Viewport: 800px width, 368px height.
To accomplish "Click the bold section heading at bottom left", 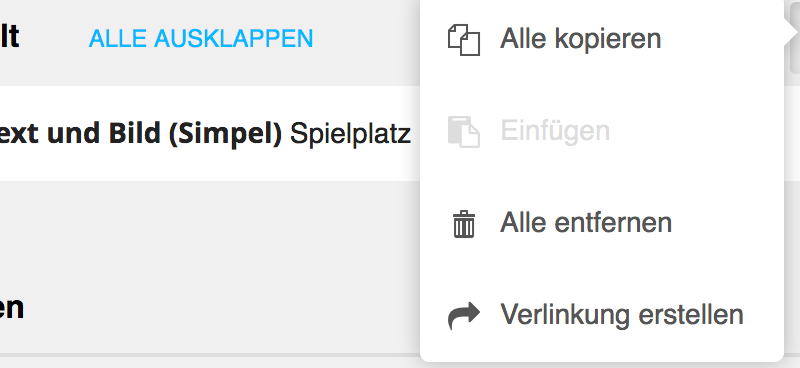I will (x=11, y=308).
